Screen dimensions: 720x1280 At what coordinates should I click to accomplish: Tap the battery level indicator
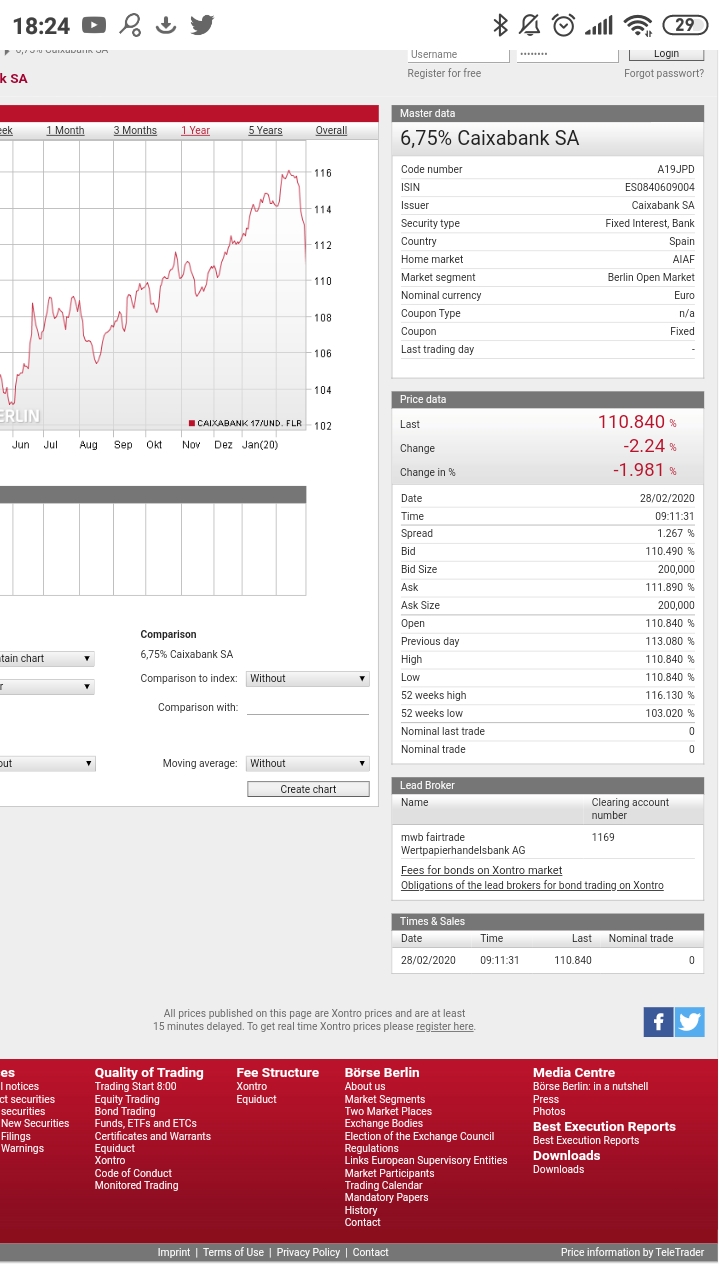pos(684,25)
